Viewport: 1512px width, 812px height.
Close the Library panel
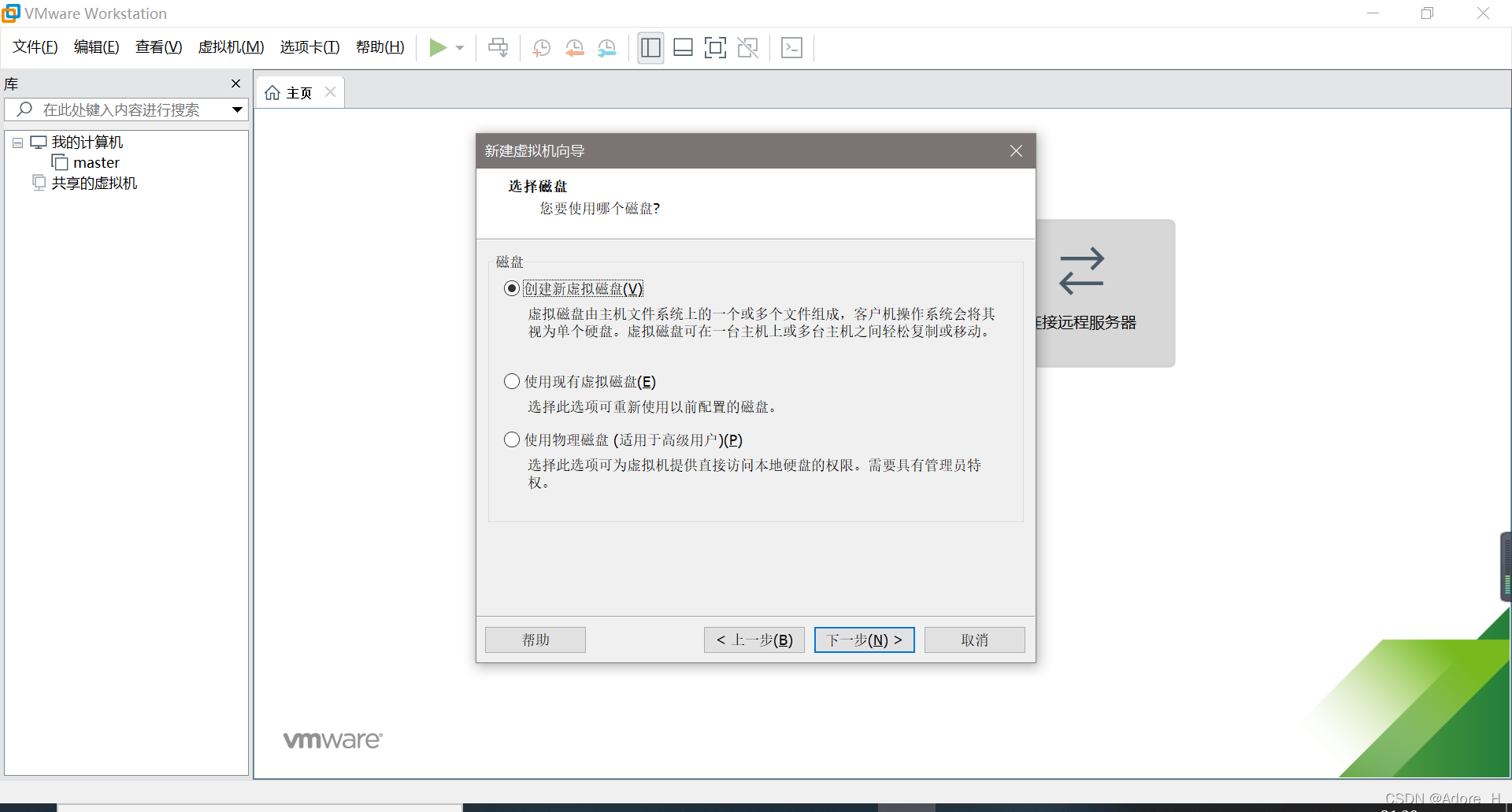pyautogui.click(x=235, y=83)
